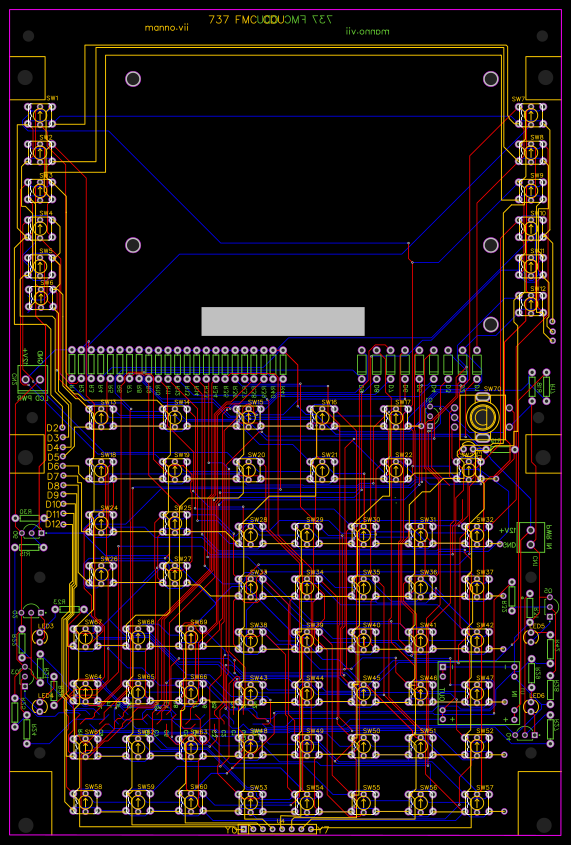Viewport: 571px width, 845px height.
Task: Select the SW70 rotary encoder footprint
Action: tap(482, 416)
